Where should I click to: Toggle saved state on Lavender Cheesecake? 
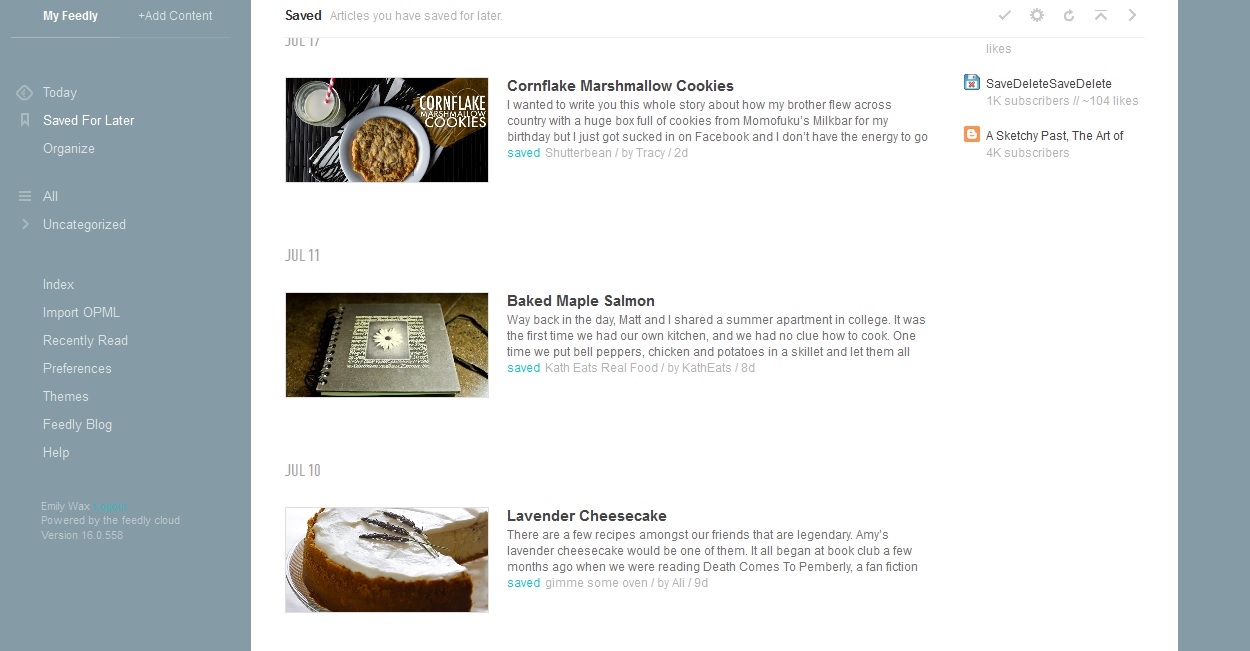click(523, 583)
